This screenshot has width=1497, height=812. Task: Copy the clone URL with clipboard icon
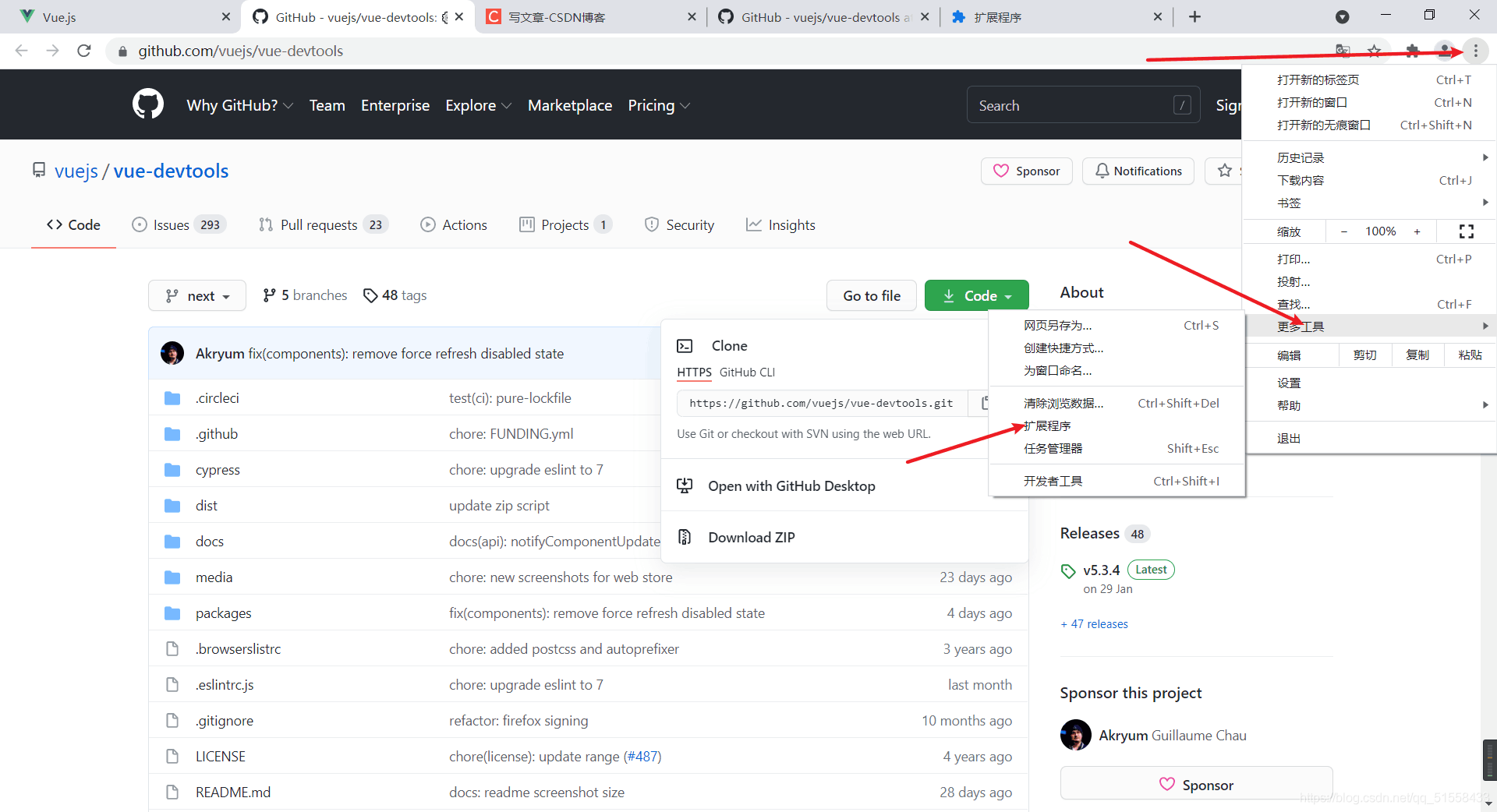pos(984,403)
